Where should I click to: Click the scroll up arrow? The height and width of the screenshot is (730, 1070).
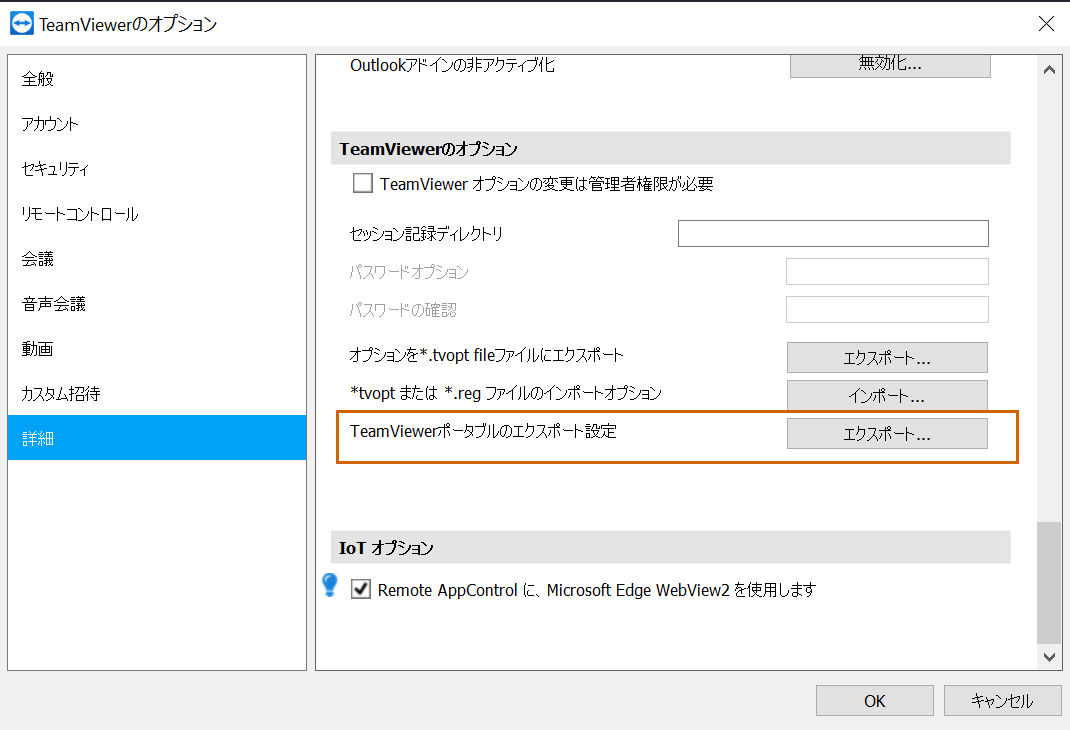(x=1049, y=70)
